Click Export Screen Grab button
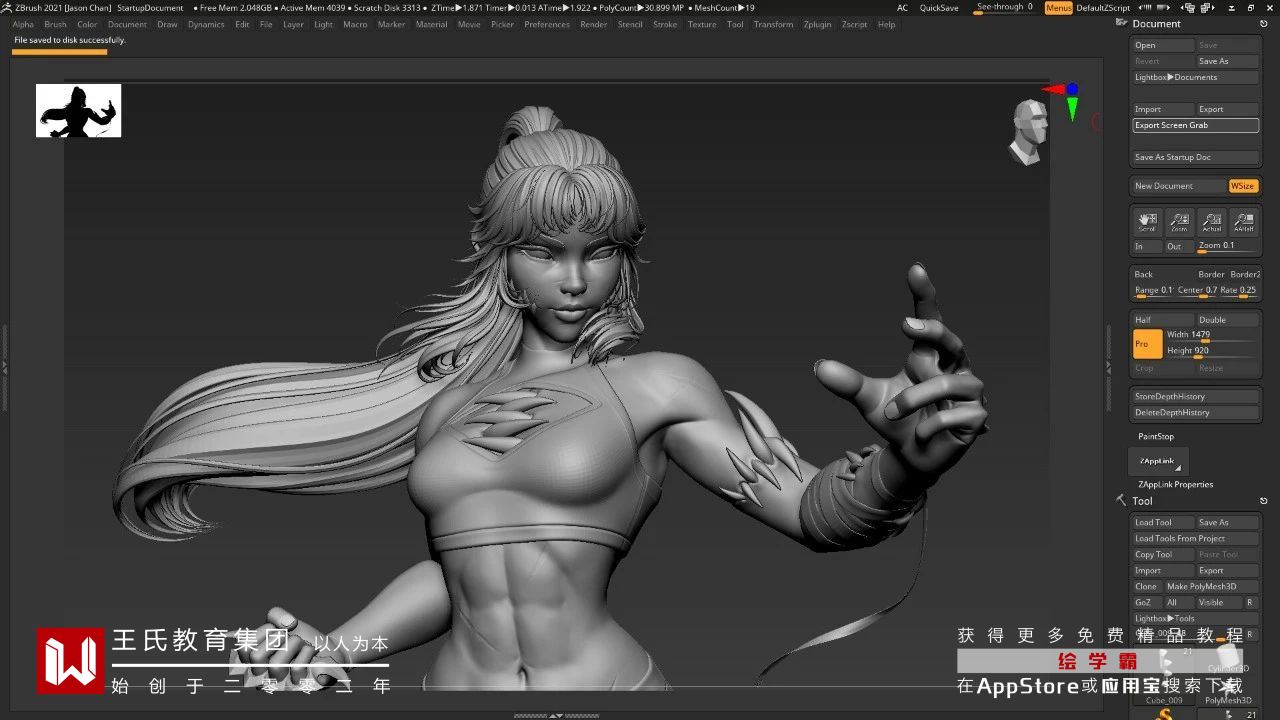 (1195, 125)
